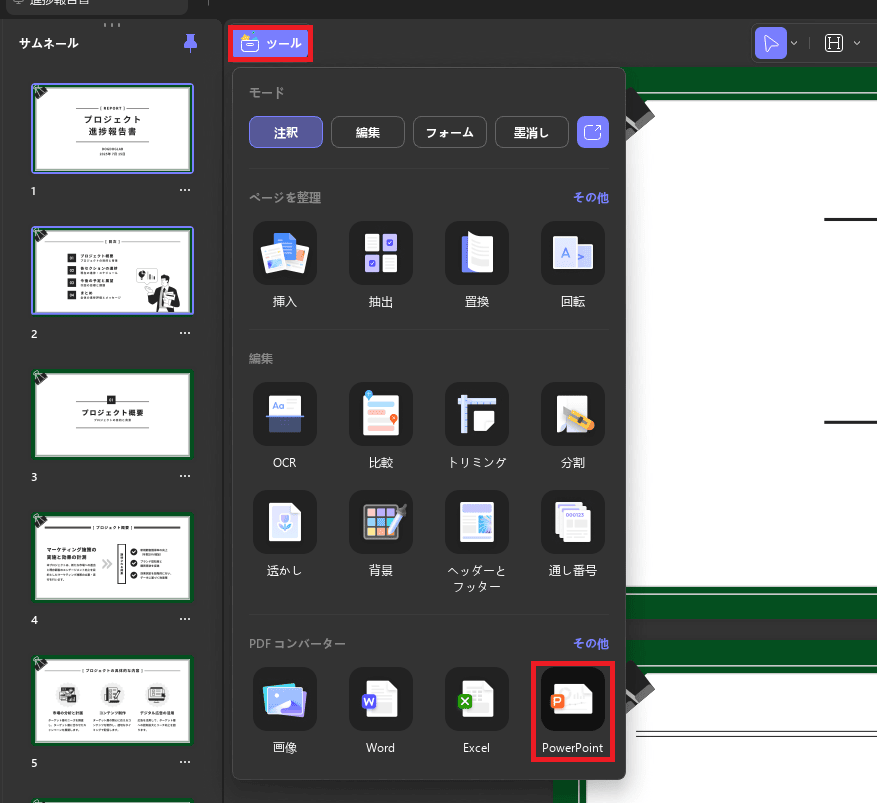Launch the OCR tool

tap(285, 414)
